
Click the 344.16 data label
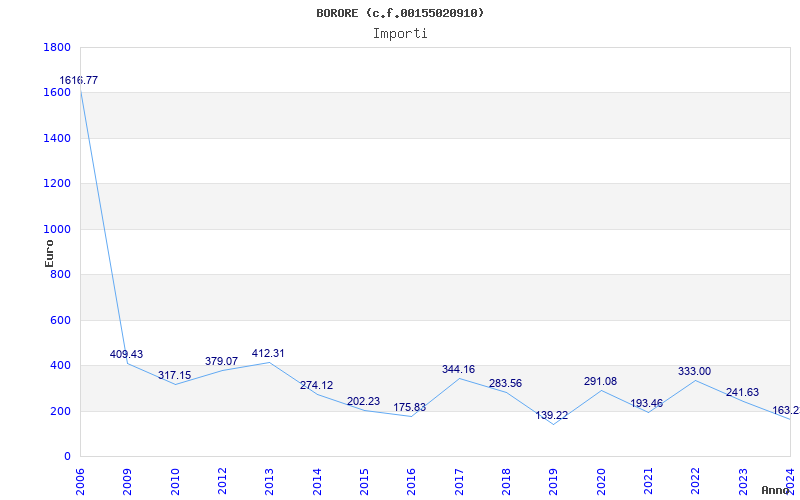click(458, 369)
